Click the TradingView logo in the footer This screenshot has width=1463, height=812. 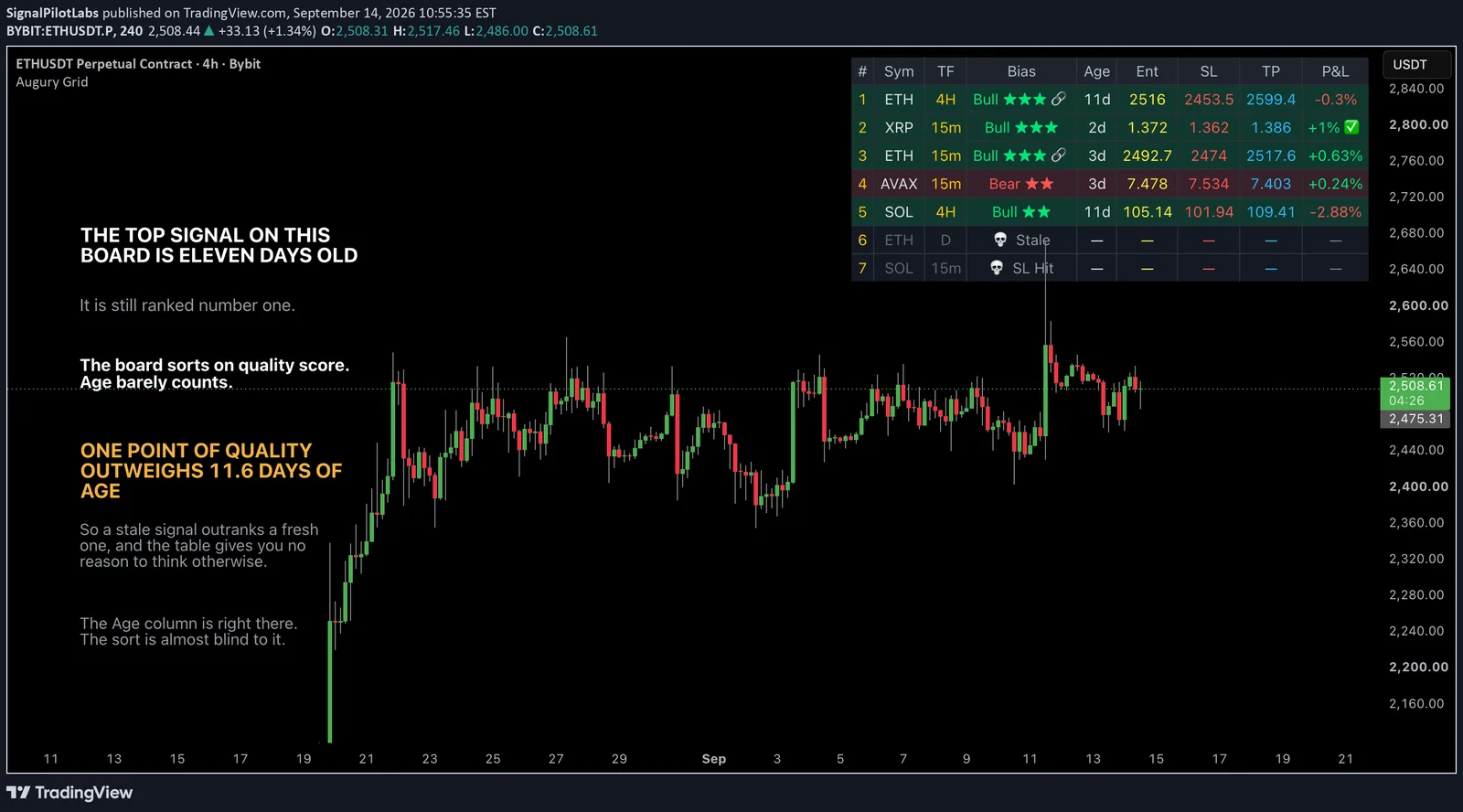tap(69, 793)
